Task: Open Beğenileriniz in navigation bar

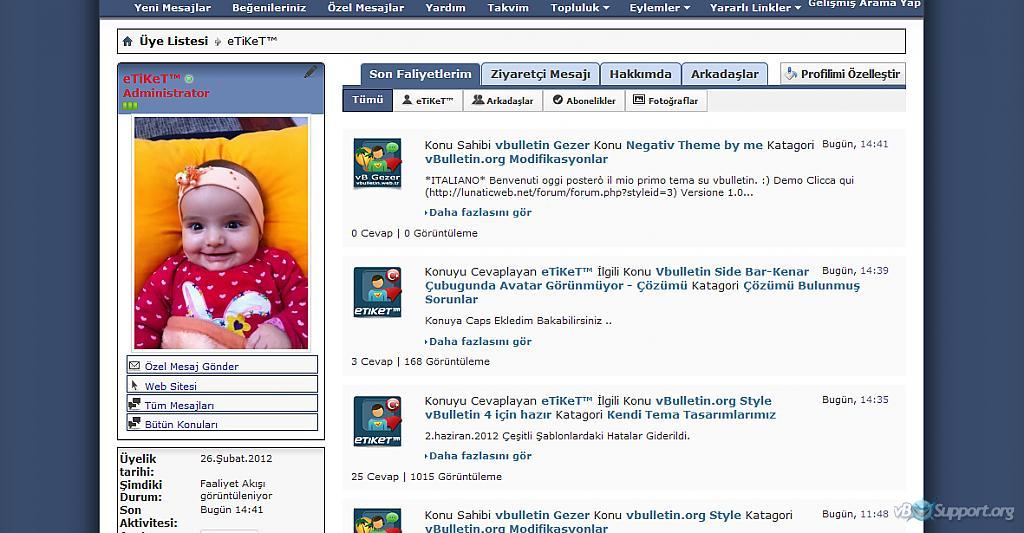Action: pyautogui.click(x=269, y=8)
